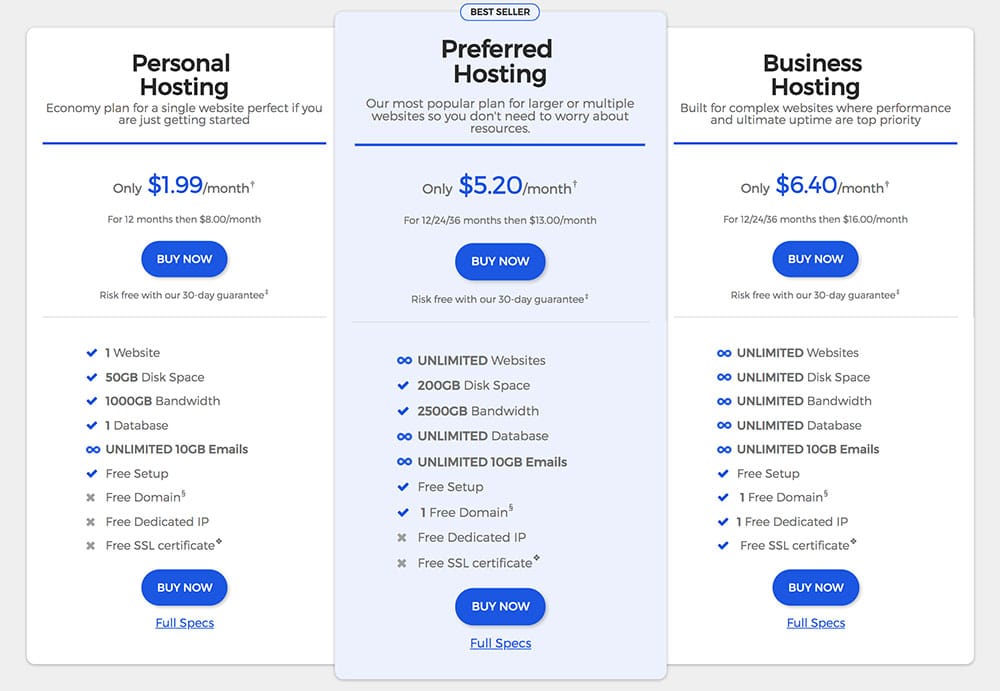Click X icon beside Personal Free SSL certificate
Screen dimensions: 1000x691
[x=91, y=546]
